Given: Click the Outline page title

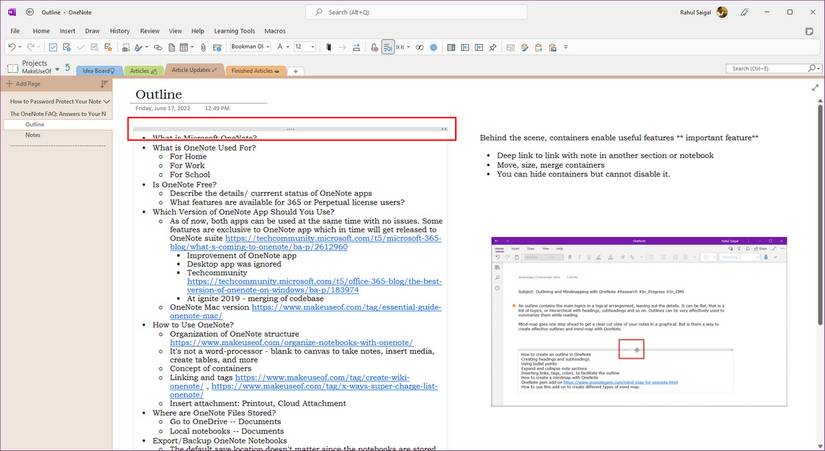Looking at the screenshot, I should [x=158, y=94].
